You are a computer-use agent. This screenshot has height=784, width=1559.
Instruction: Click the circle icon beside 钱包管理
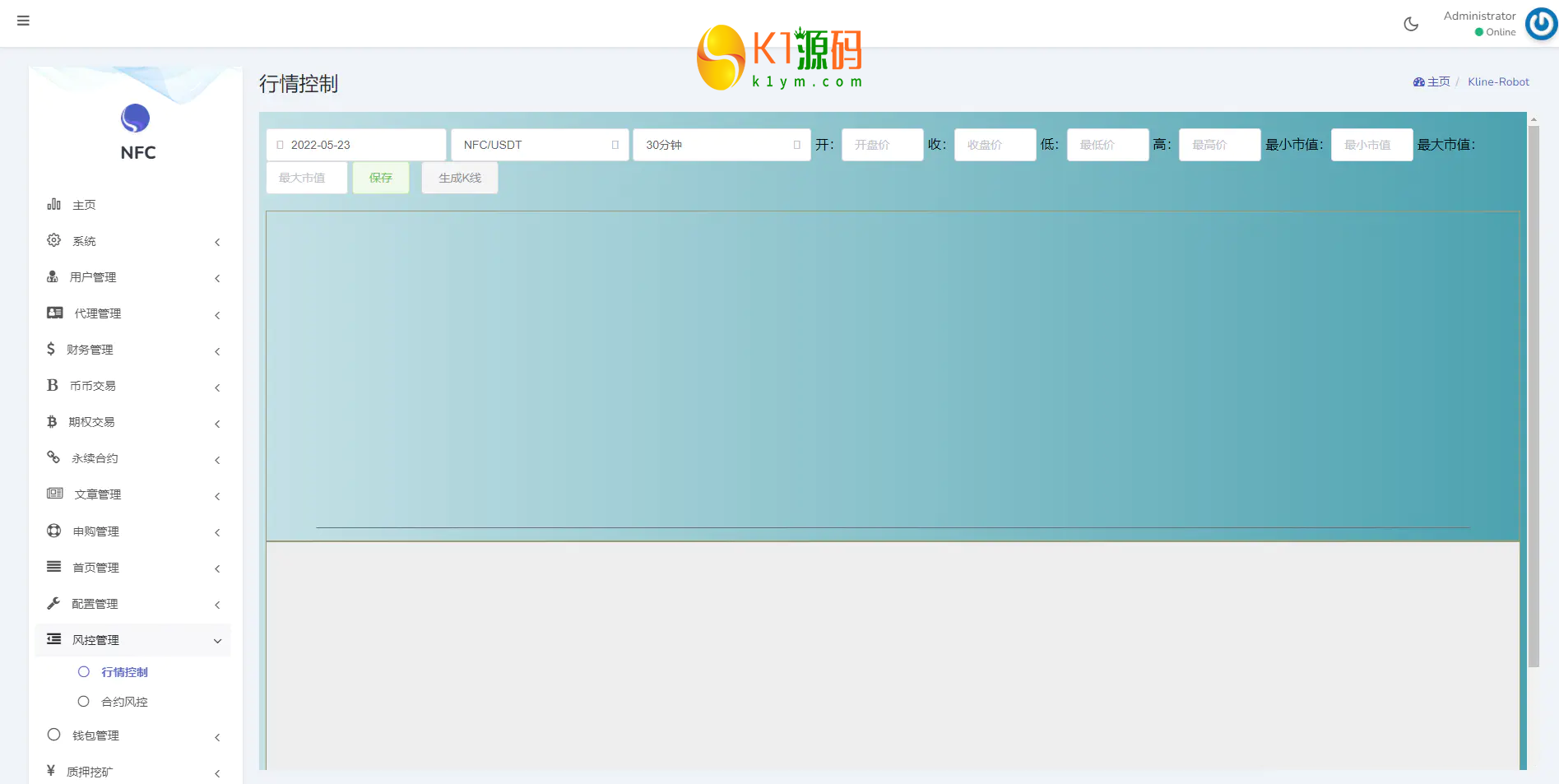pyautogui.click(x=53, y=735)
